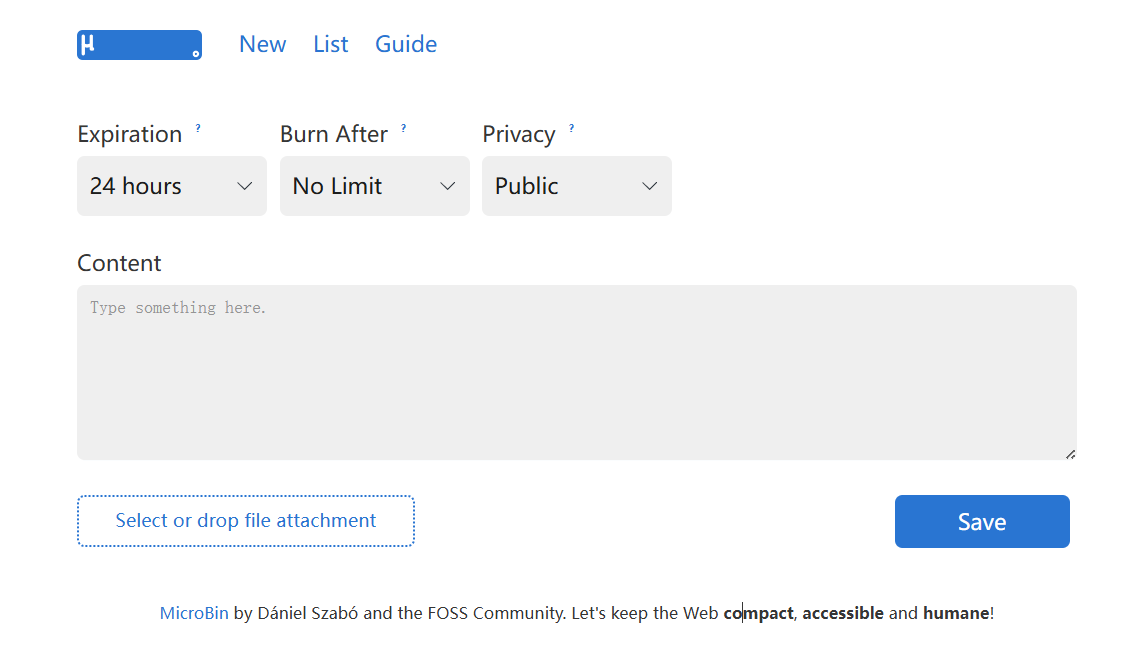The width and height of the screenshot is (1142, 647).
Task: Expand the Expiration dropdown showing 24 hours
Action: [x=172, y=186]
